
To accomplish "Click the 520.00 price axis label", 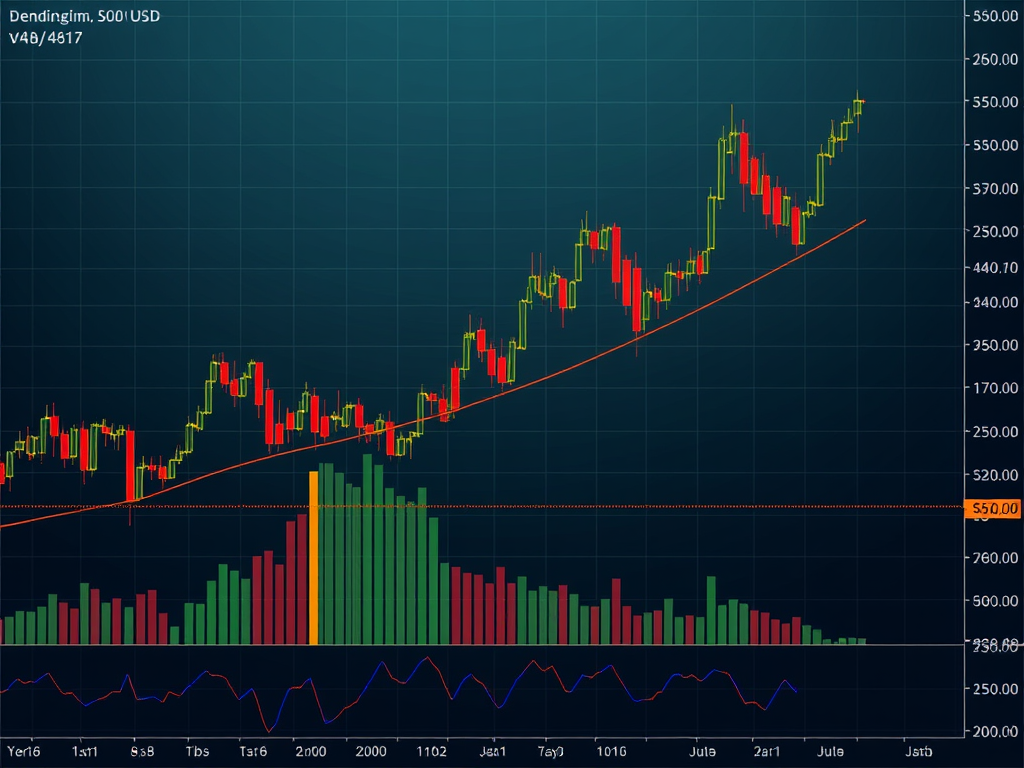I will click(994, 474).
